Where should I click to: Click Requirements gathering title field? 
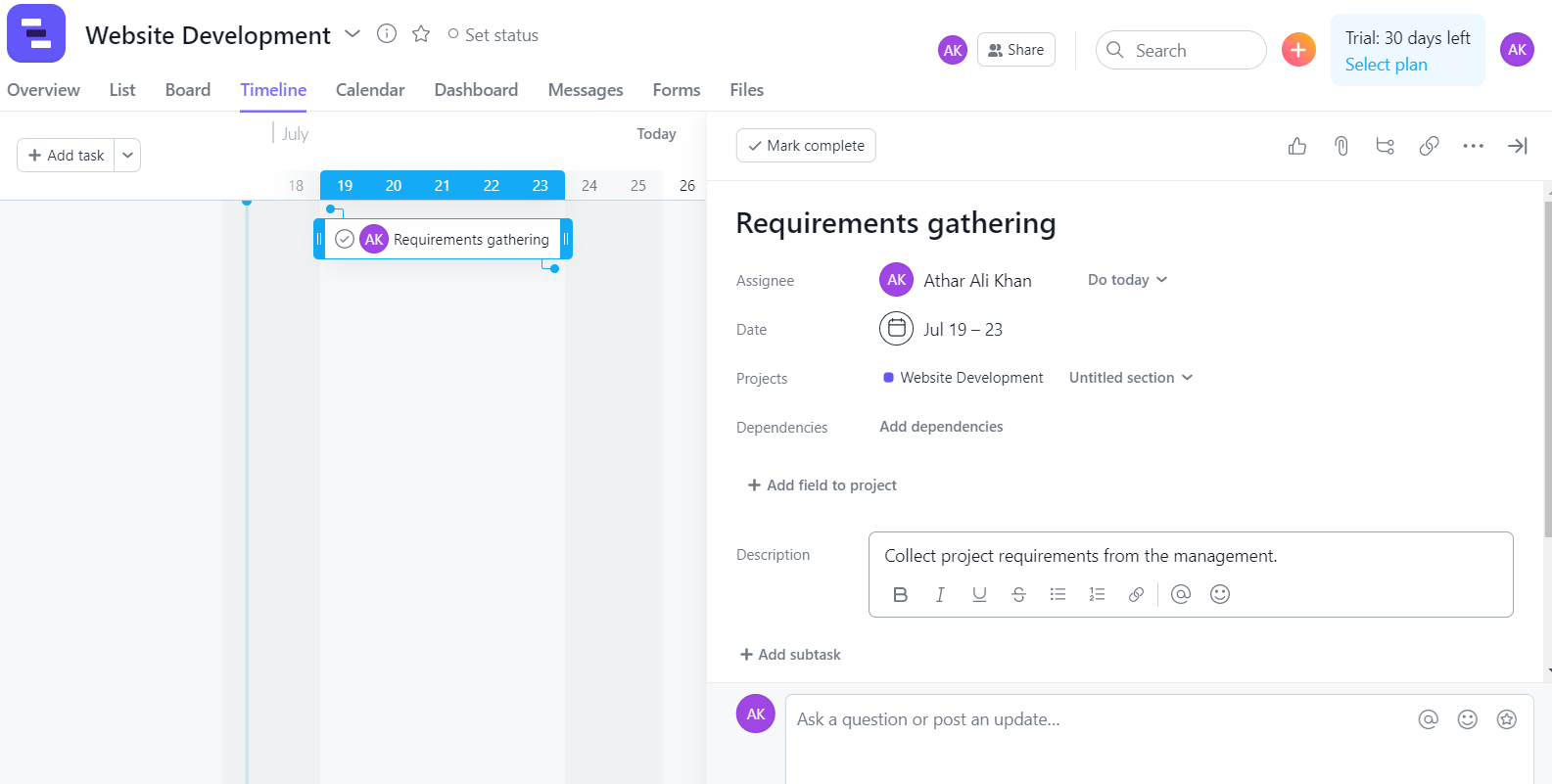[x=896, y=223]
